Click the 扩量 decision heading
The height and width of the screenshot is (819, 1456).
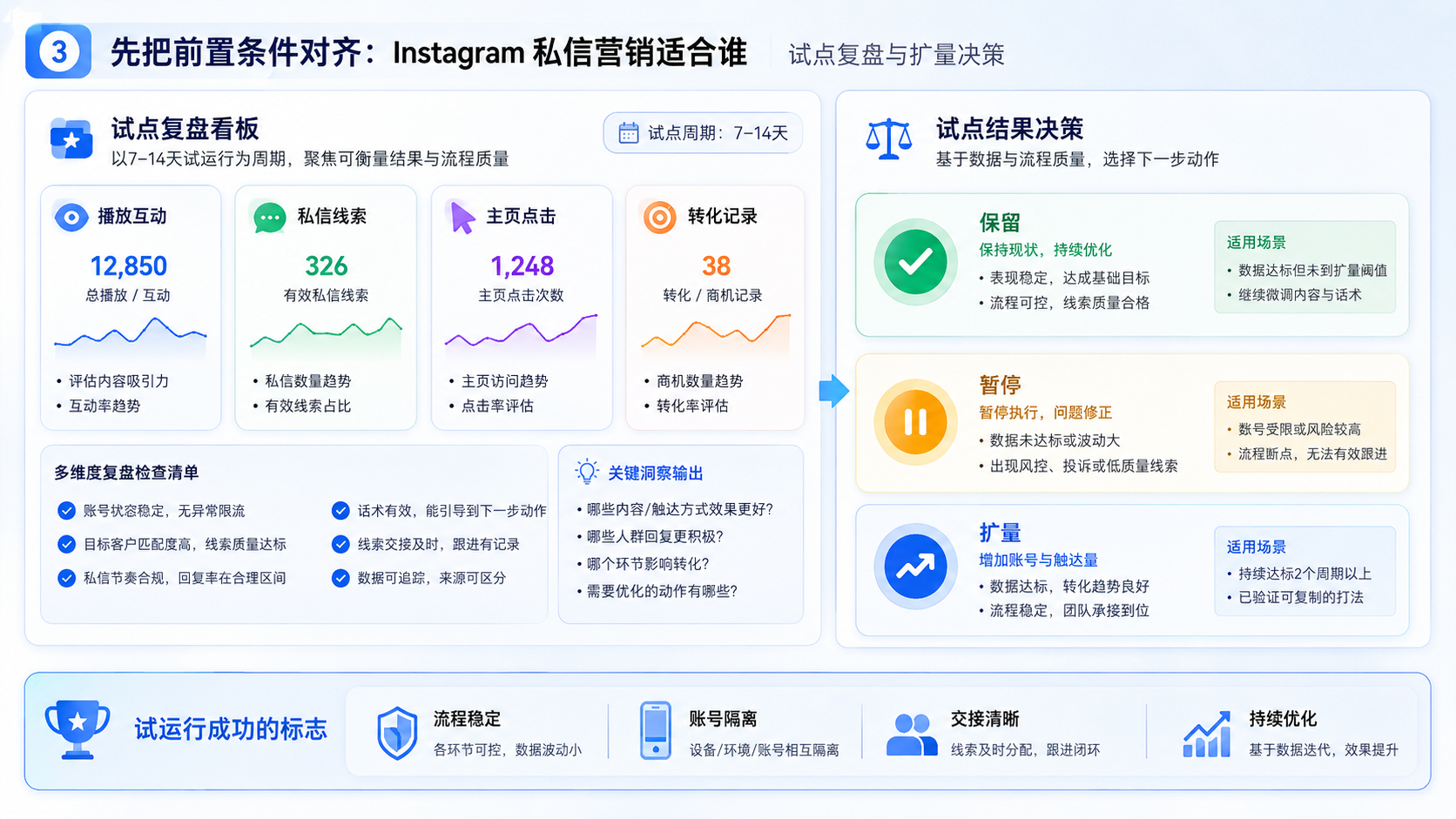(x=1000, y=533)
